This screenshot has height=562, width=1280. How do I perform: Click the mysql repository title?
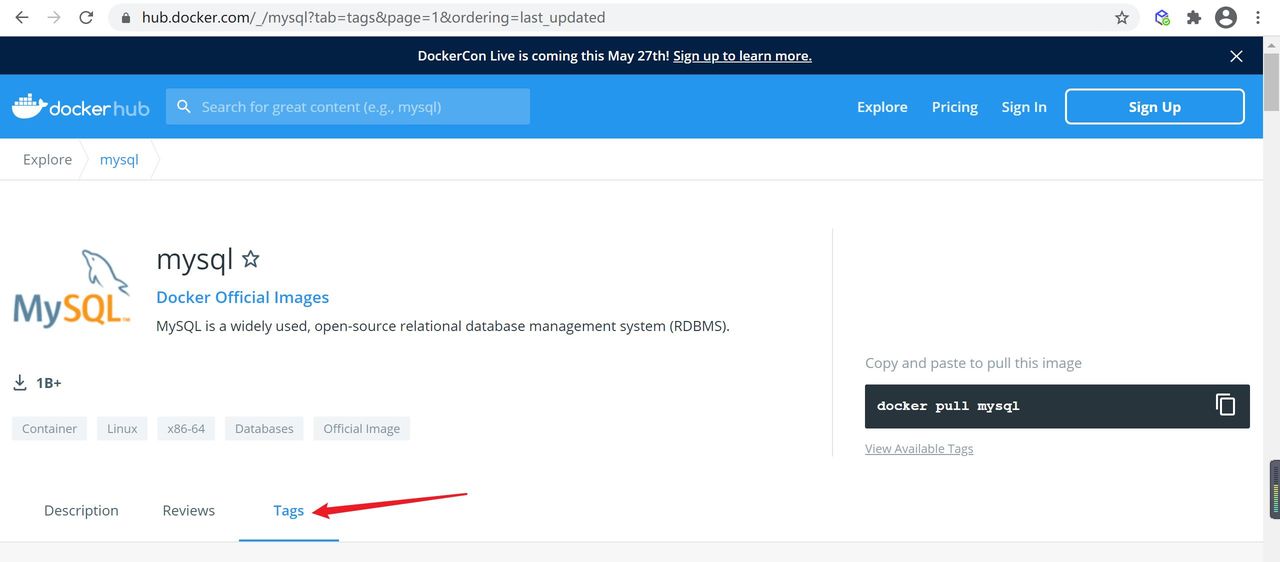coord(194,259)
